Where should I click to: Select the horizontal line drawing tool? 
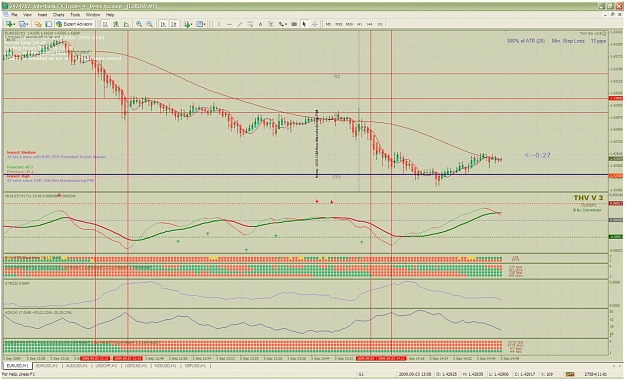pyautogui.click(x=229, y=24)
